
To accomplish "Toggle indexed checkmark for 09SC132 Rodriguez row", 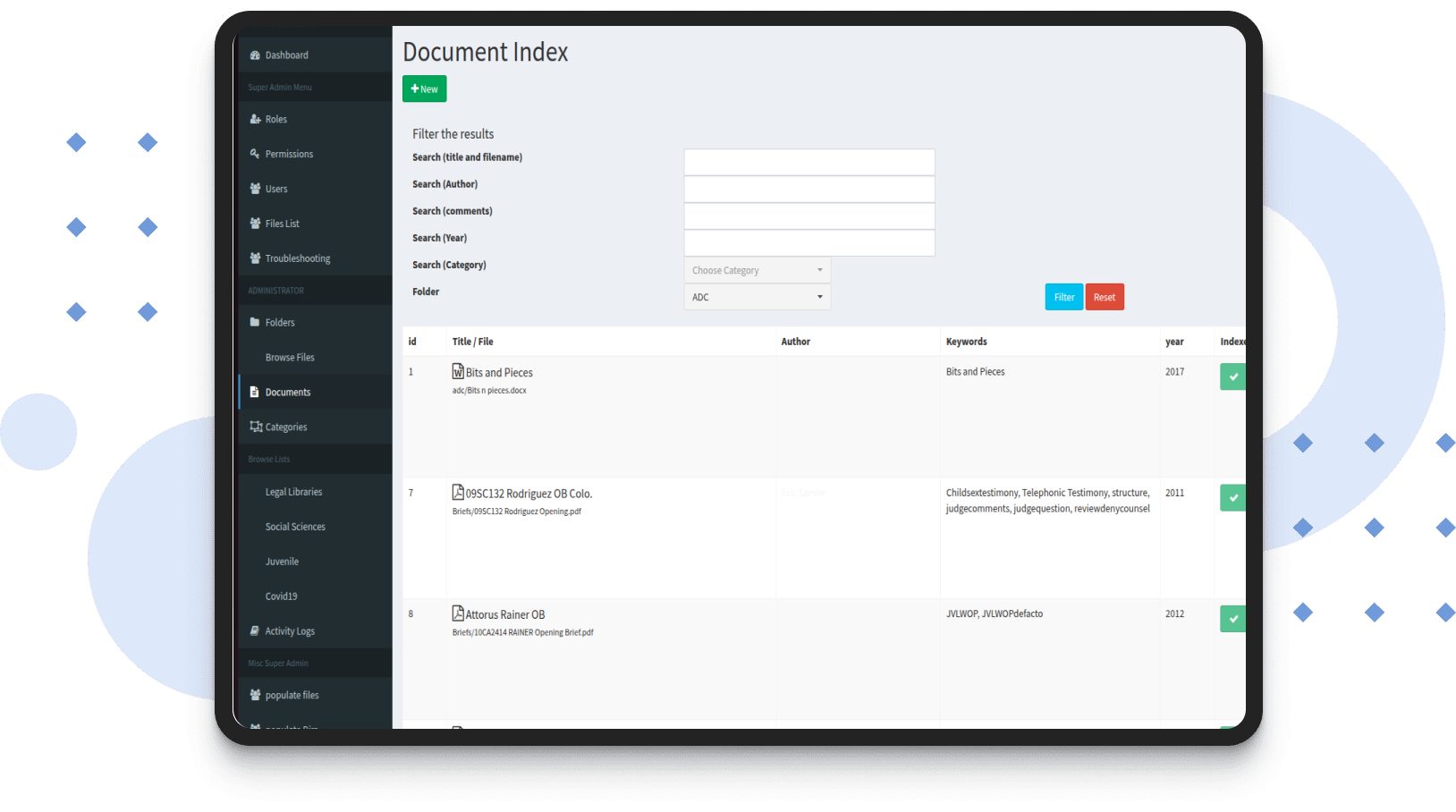I will [x=1232, y=497].
